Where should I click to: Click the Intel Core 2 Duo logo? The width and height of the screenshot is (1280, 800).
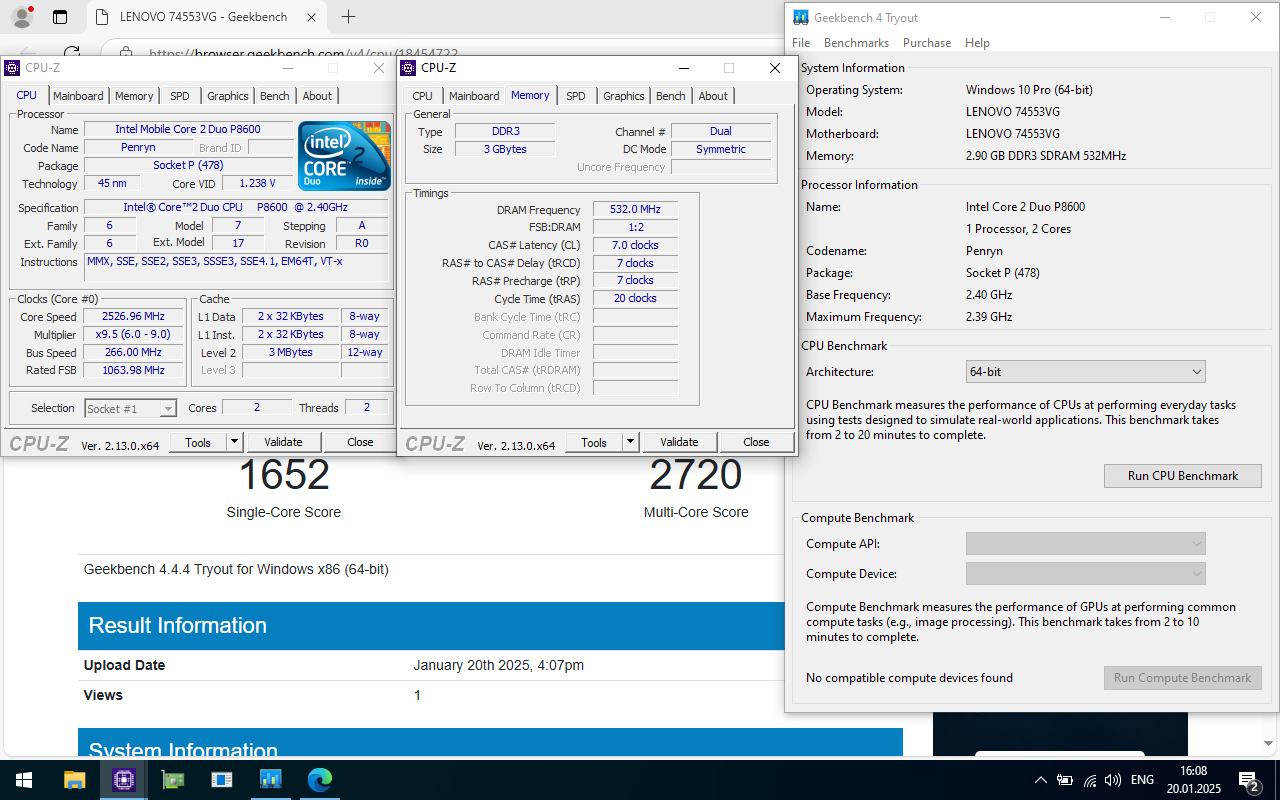[345, 156]
